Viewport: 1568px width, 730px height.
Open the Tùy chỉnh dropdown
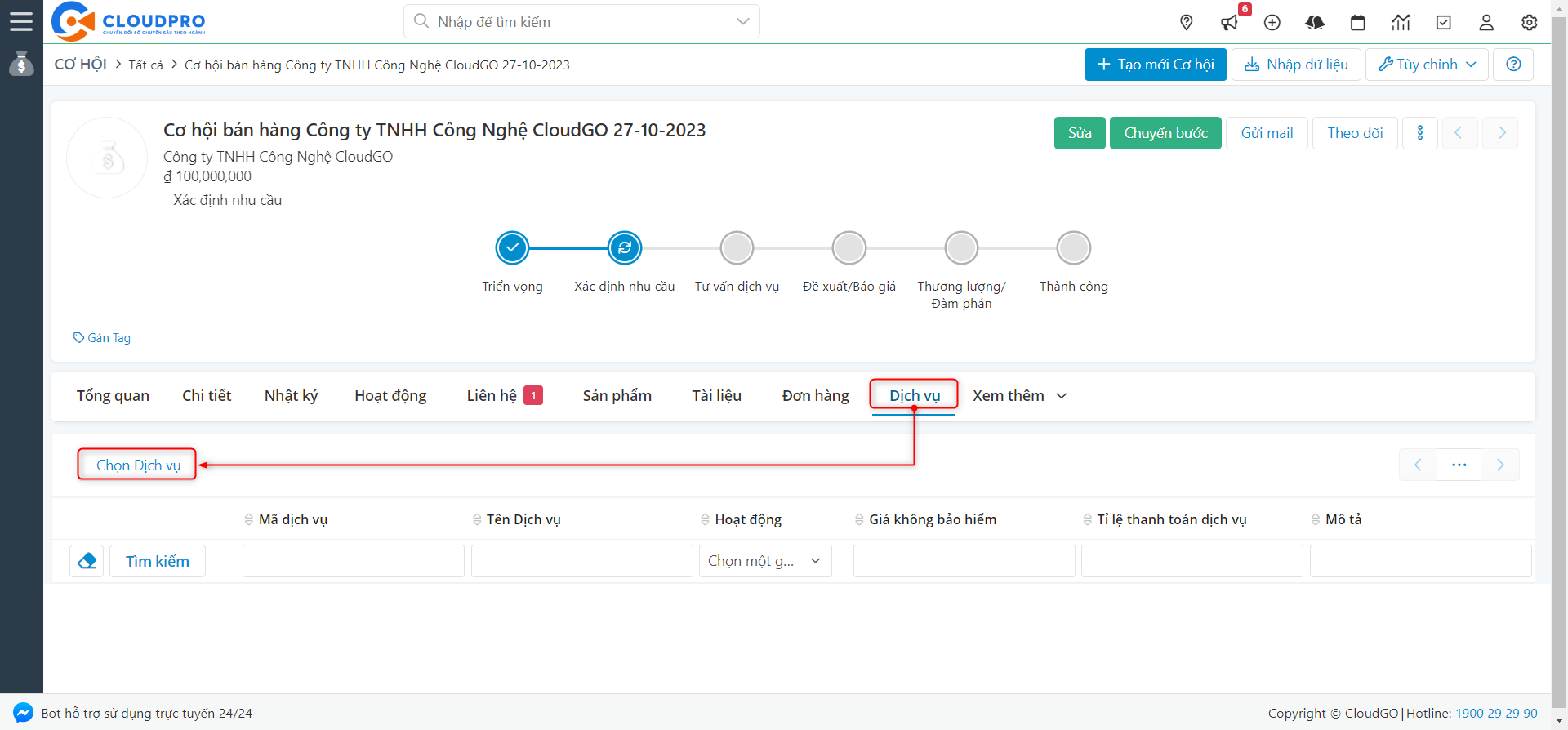coord(1428,65)
